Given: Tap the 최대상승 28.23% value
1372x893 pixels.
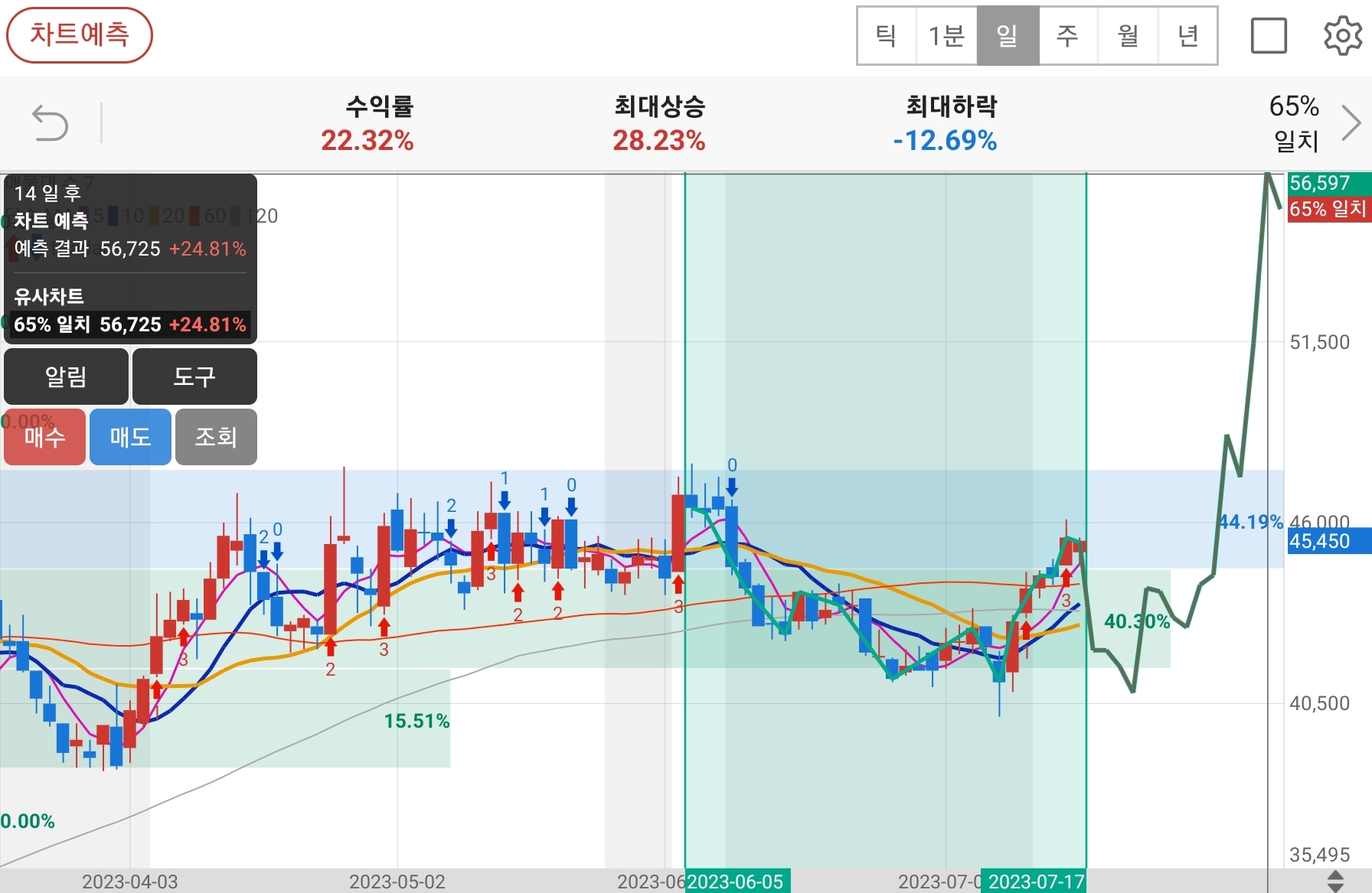Looking at the screenshot, I should pyautogui.click(x=659, y=141).
